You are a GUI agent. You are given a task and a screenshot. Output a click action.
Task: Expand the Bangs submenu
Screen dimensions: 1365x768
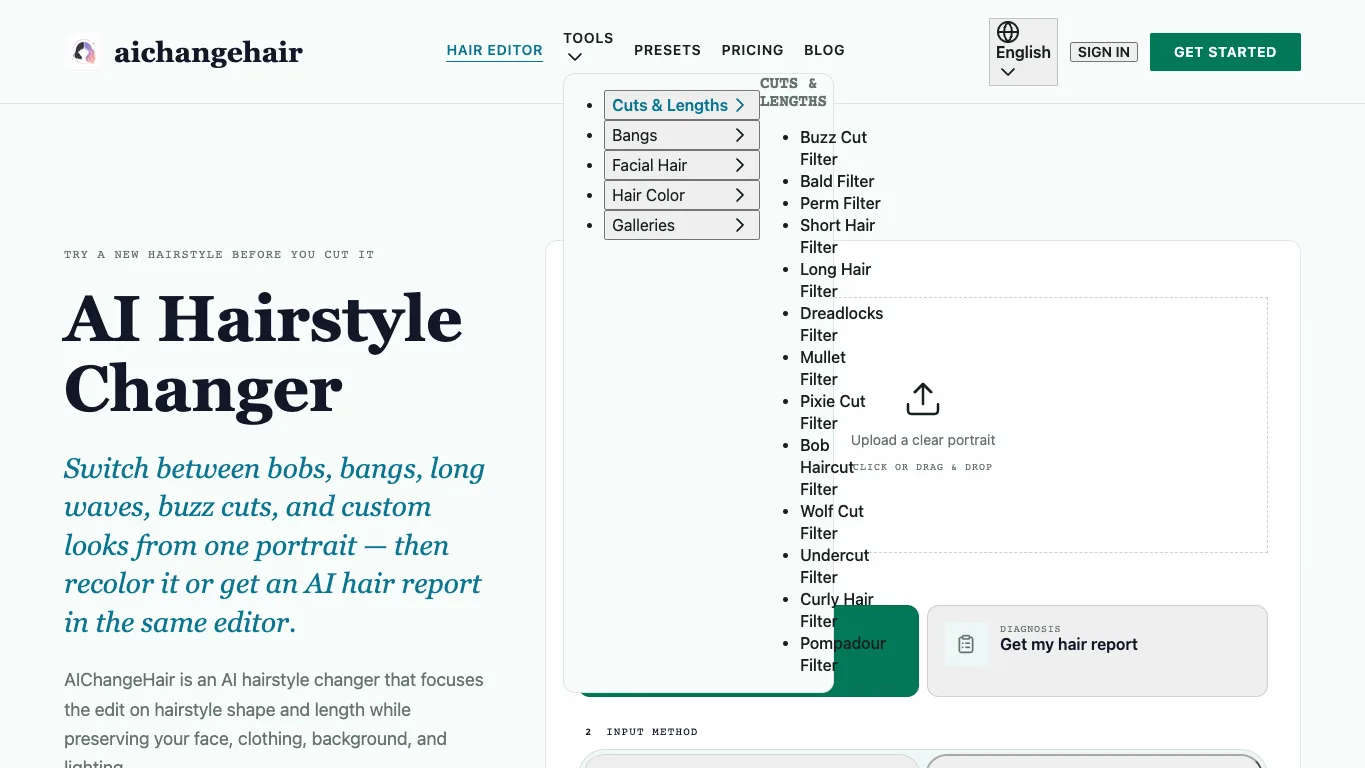[682, 135]
